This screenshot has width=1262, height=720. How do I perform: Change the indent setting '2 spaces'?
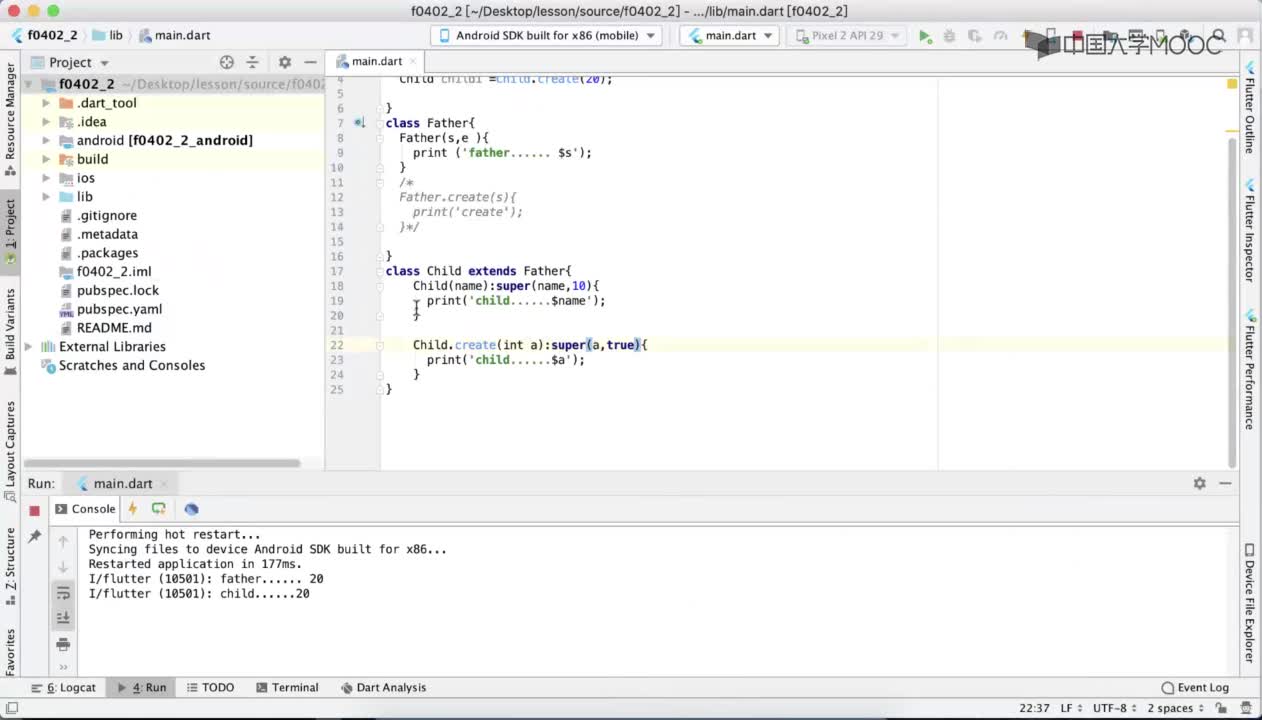pyautogui.click(x=1174, y=708)
